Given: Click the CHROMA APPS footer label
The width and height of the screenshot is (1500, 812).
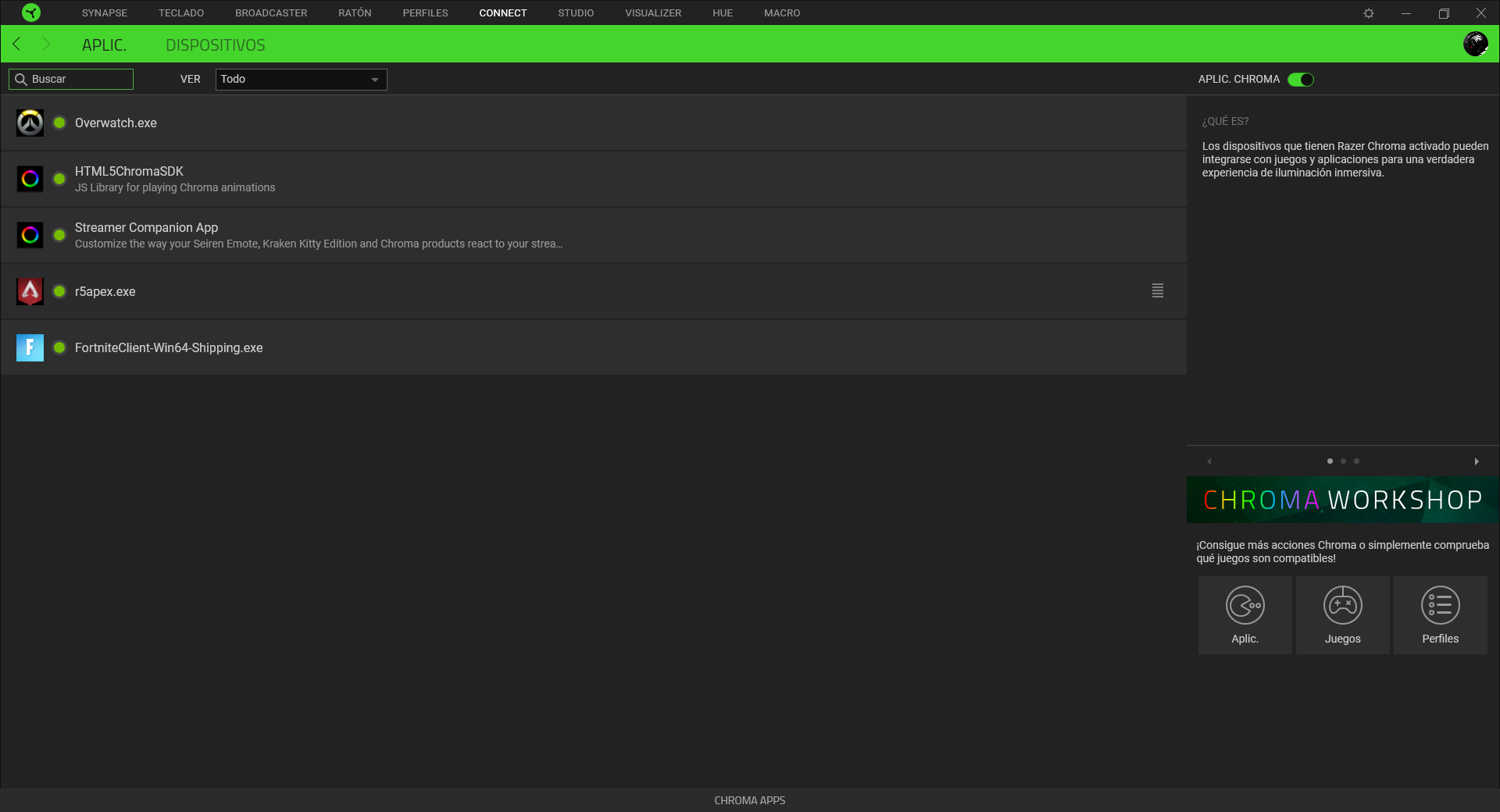Looking at the screenshot, I should click(x=750, y=800).
